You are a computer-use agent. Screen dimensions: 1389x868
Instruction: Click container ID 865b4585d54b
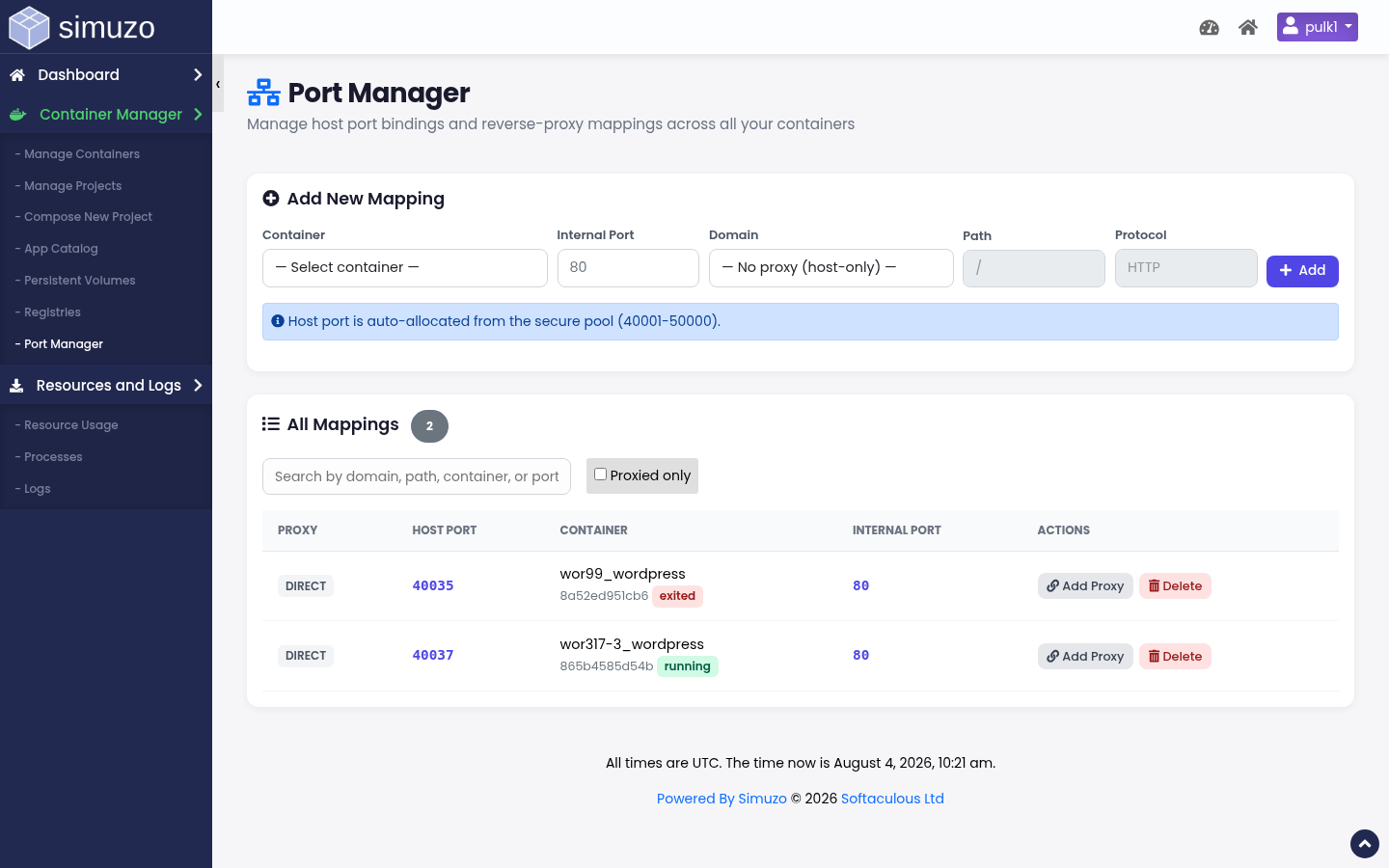607,666
